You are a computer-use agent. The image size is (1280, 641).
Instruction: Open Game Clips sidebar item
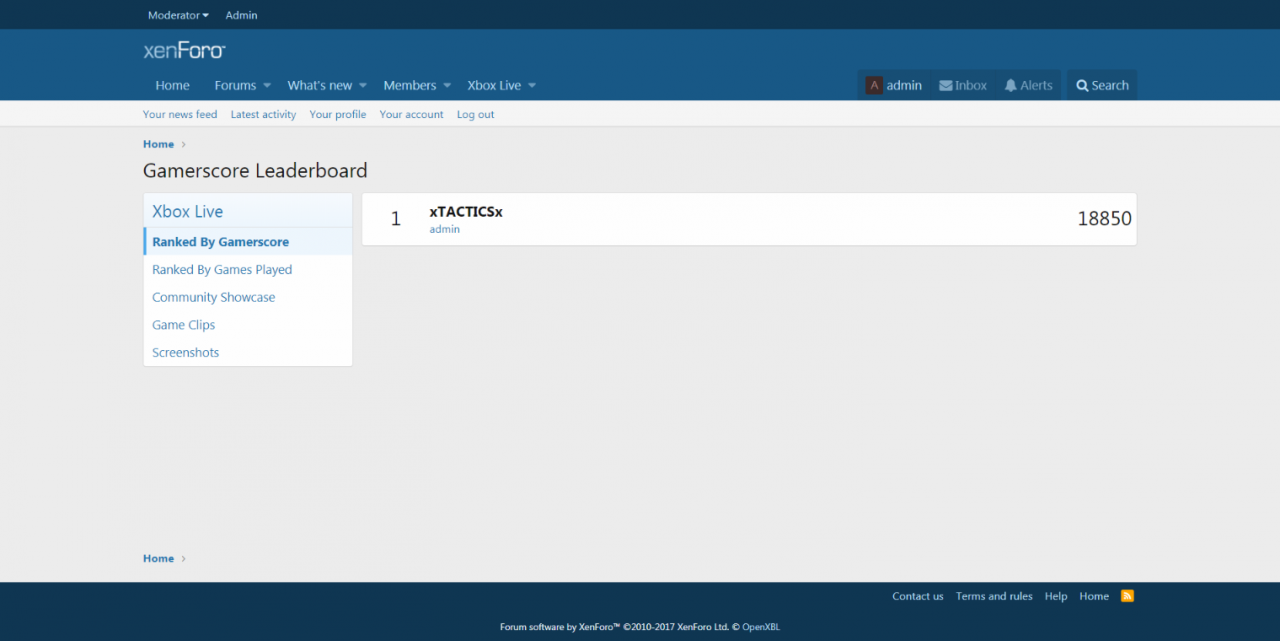click(x=183, y=325)
